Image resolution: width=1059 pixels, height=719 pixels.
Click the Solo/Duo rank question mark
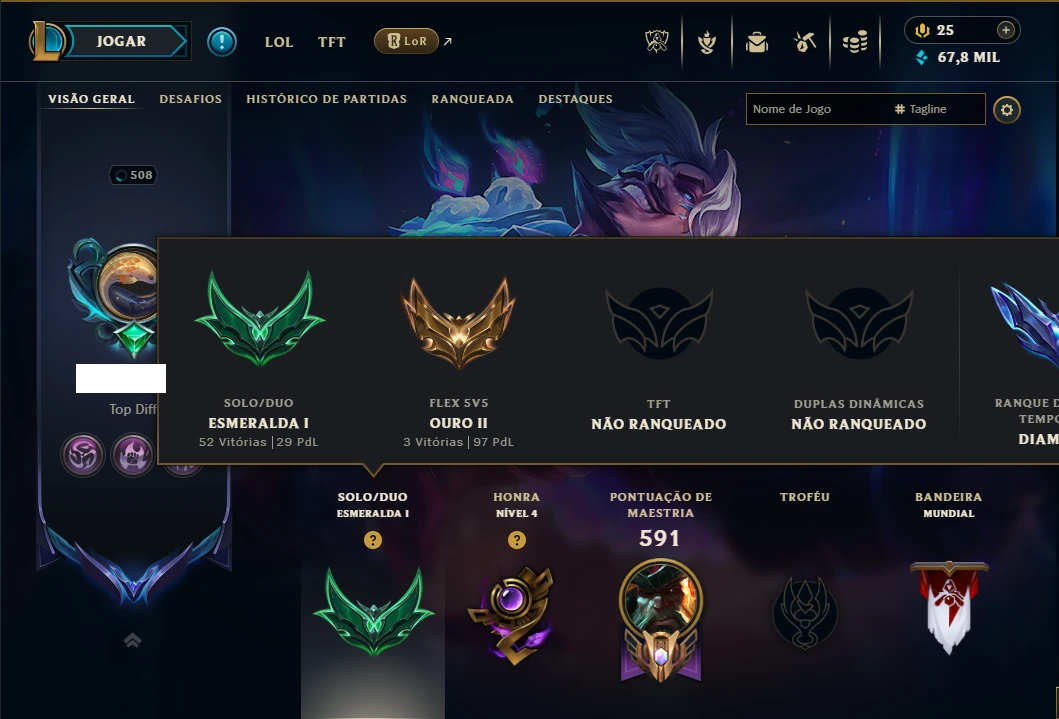pos(373,539)
